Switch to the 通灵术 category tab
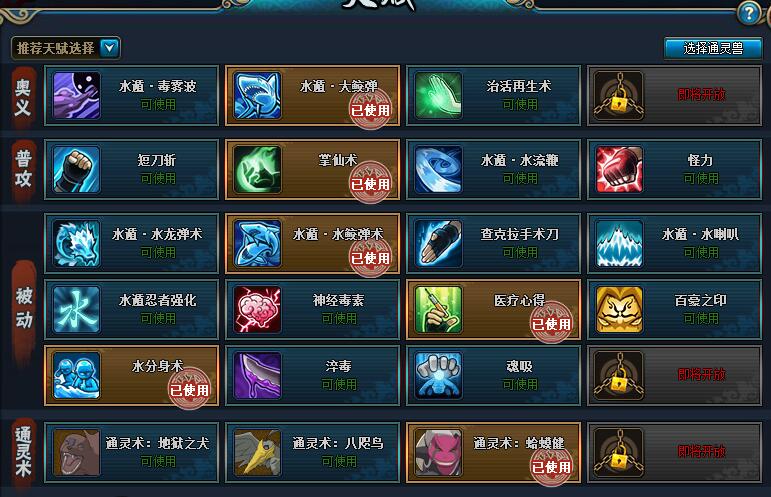This screenshot has width=771, height=497. [x=23, y=452]
